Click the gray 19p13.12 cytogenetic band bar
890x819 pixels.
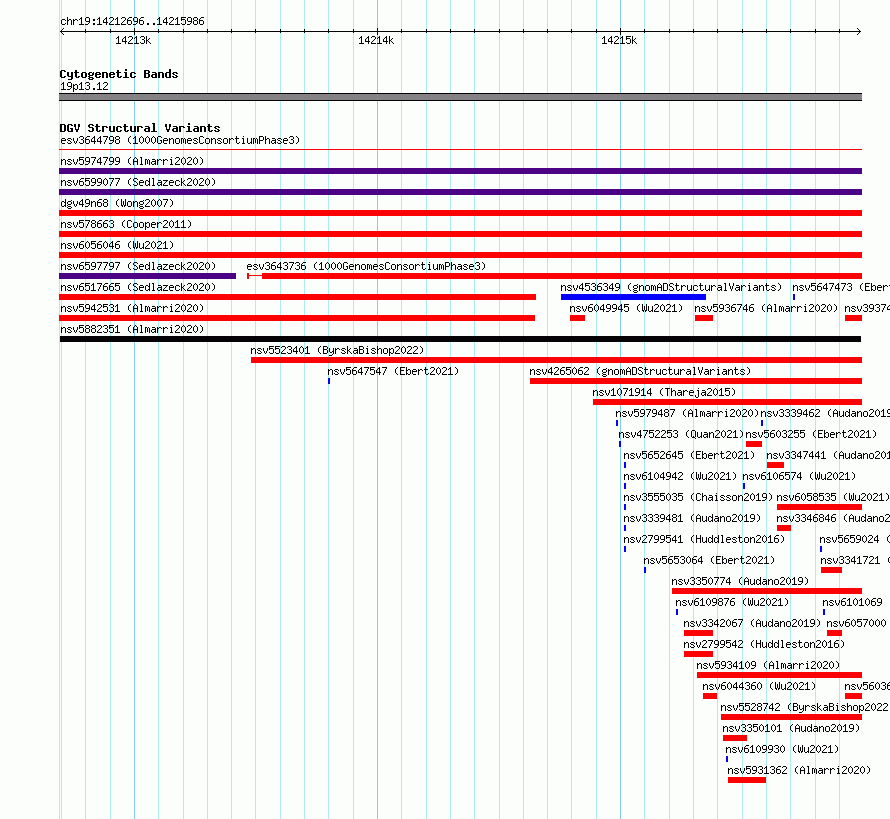460,97
